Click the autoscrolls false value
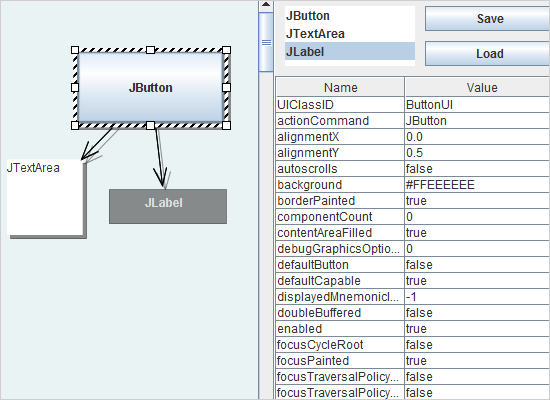Screen dimensions: 550x400 pos(477,169)
